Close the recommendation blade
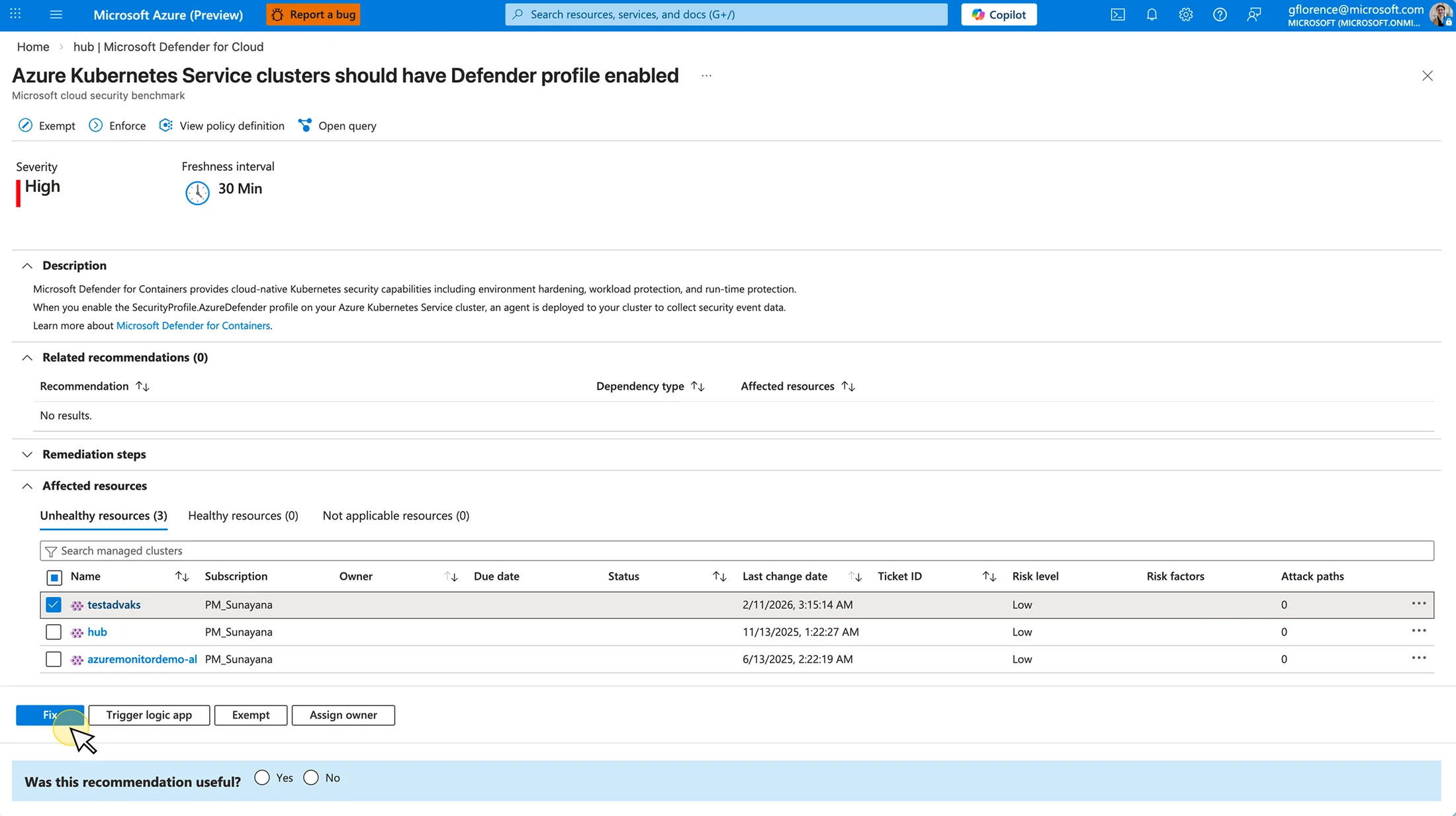 1428,76
